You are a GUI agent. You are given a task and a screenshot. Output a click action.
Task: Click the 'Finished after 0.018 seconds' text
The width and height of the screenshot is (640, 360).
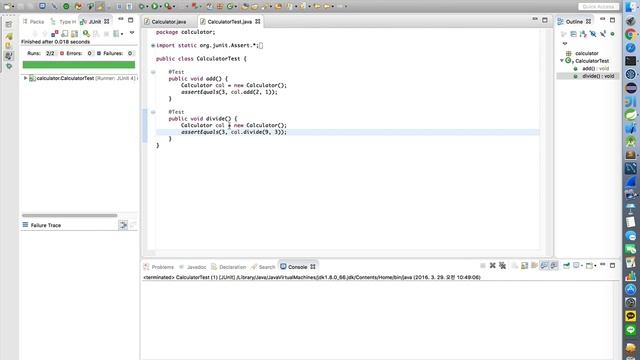[56, 42]
